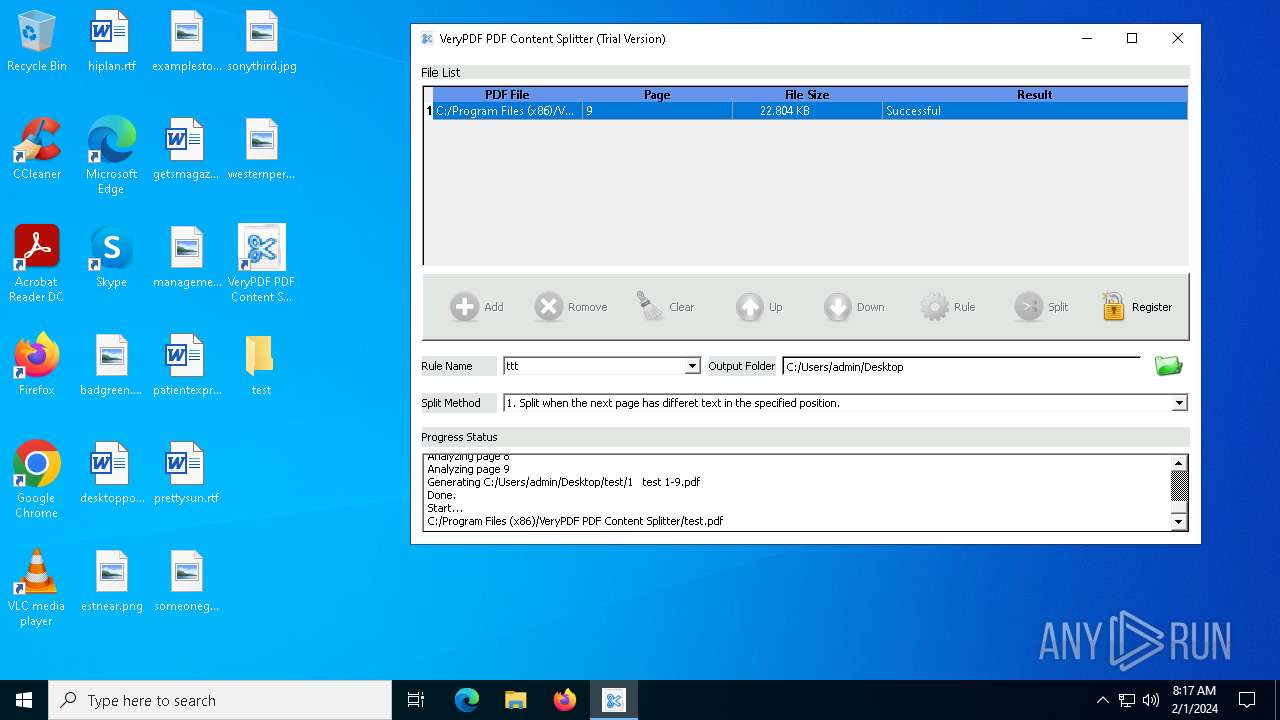
Task: Select the Skype desktop shortcut
Action: tap(111, 258)
